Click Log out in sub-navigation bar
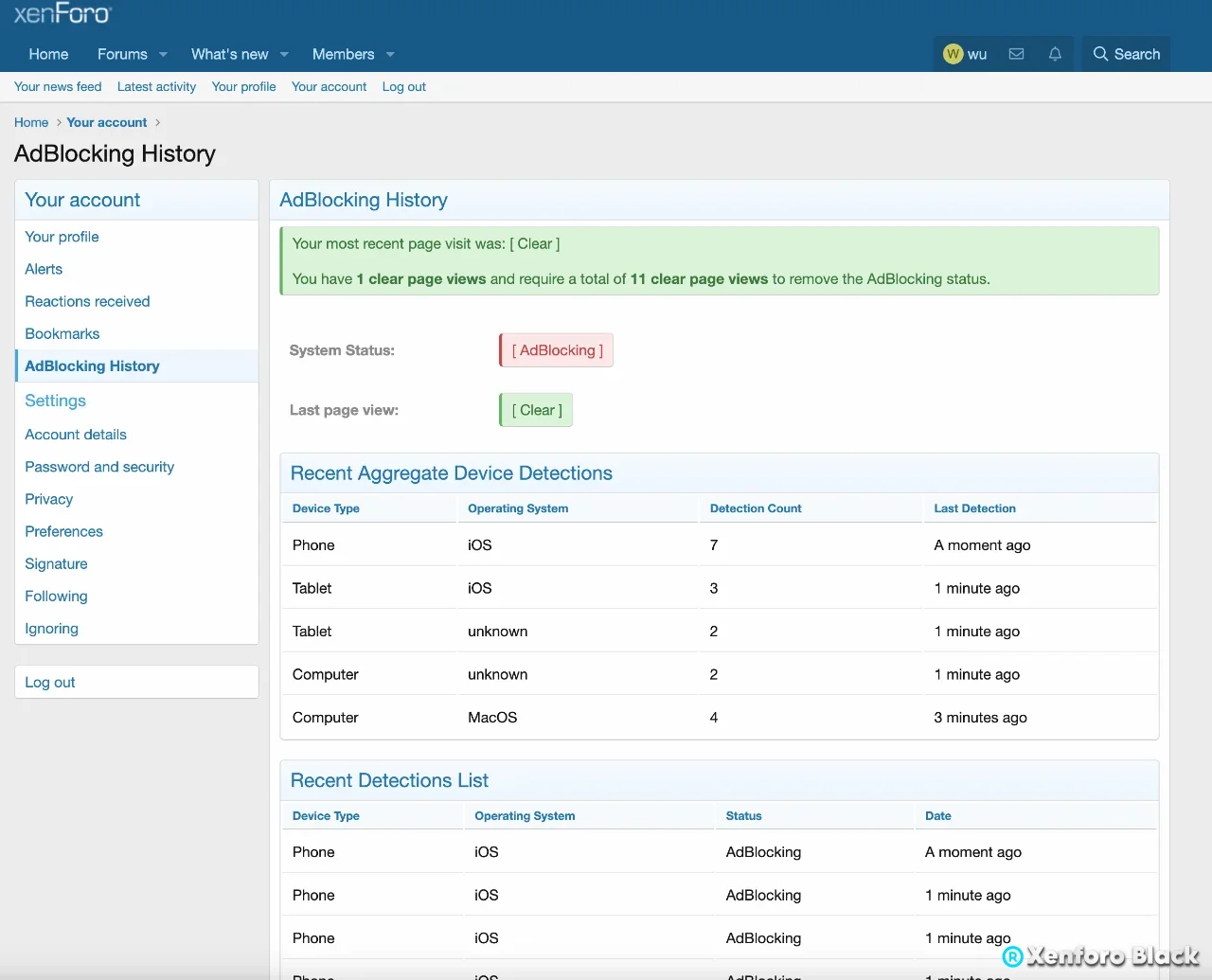1212x980 pixels. pyautogui.click(x=403, y=86)
